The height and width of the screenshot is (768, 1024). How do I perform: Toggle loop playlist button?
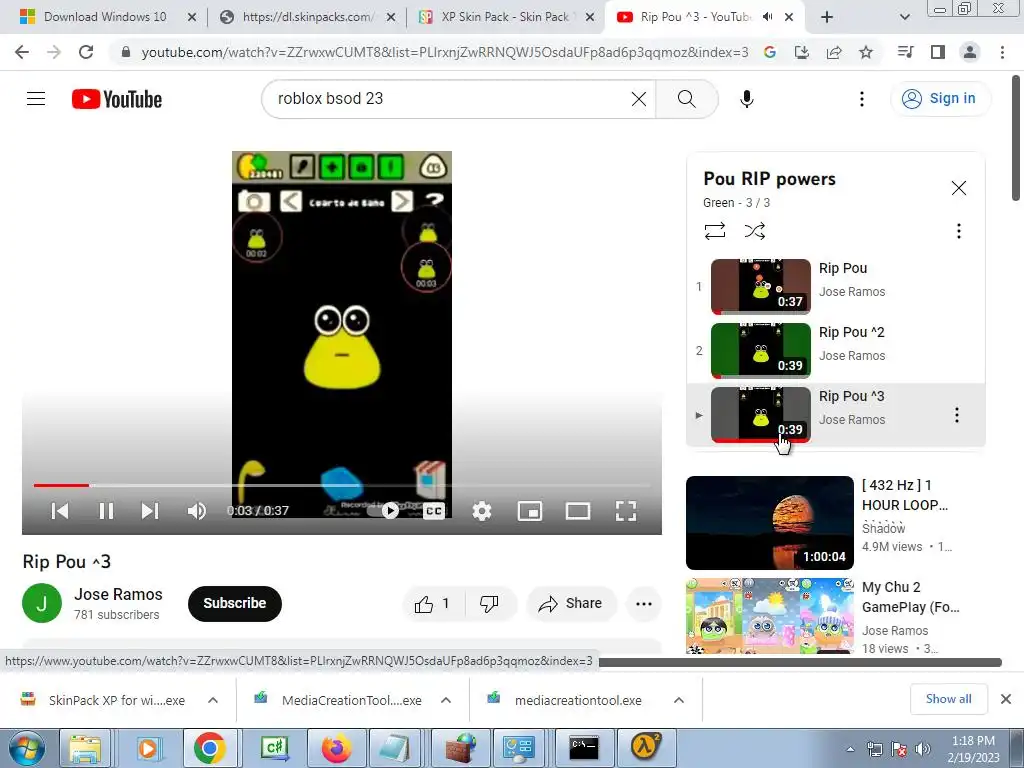tap(715, 231)
